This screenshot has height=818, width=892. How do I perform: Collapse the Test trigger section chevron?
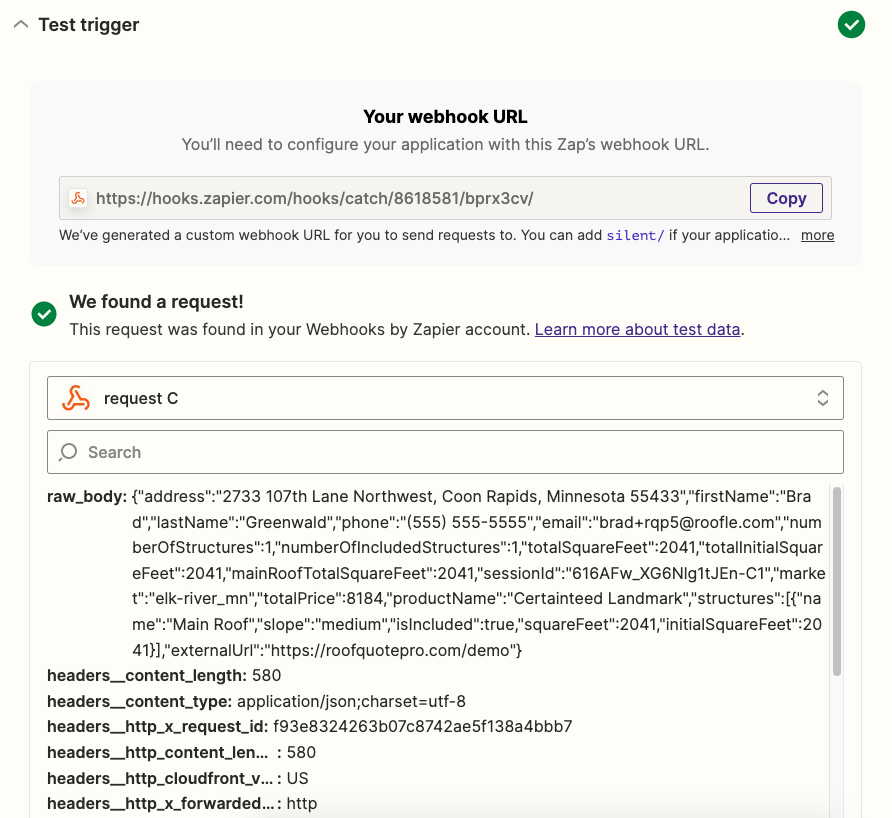21,24
